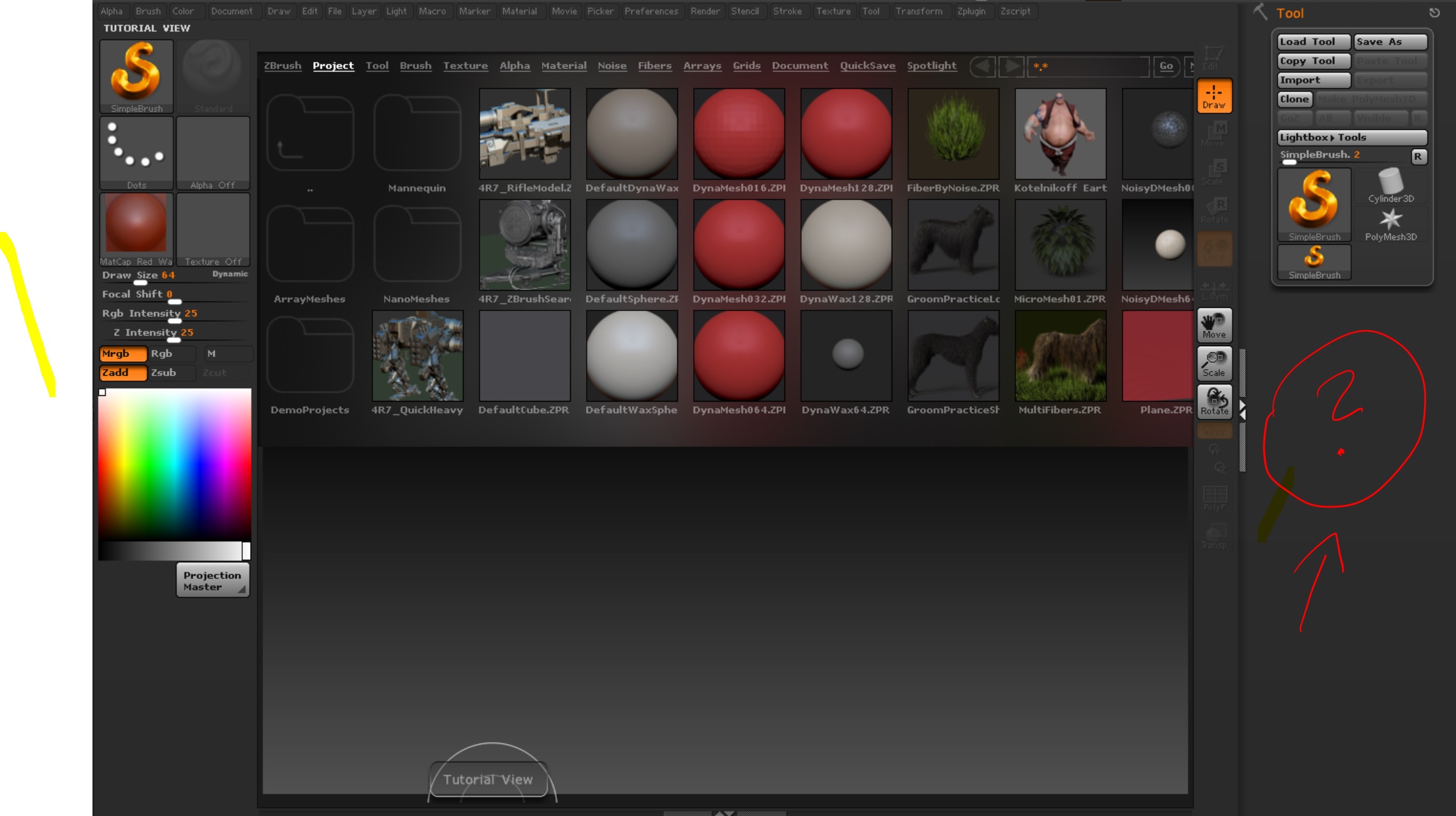Image resolution: width=1456 pixels, height=816 pixels.
Task: Click the R restore button next to SimpleBrush
Action: [x=1418, y=156]
